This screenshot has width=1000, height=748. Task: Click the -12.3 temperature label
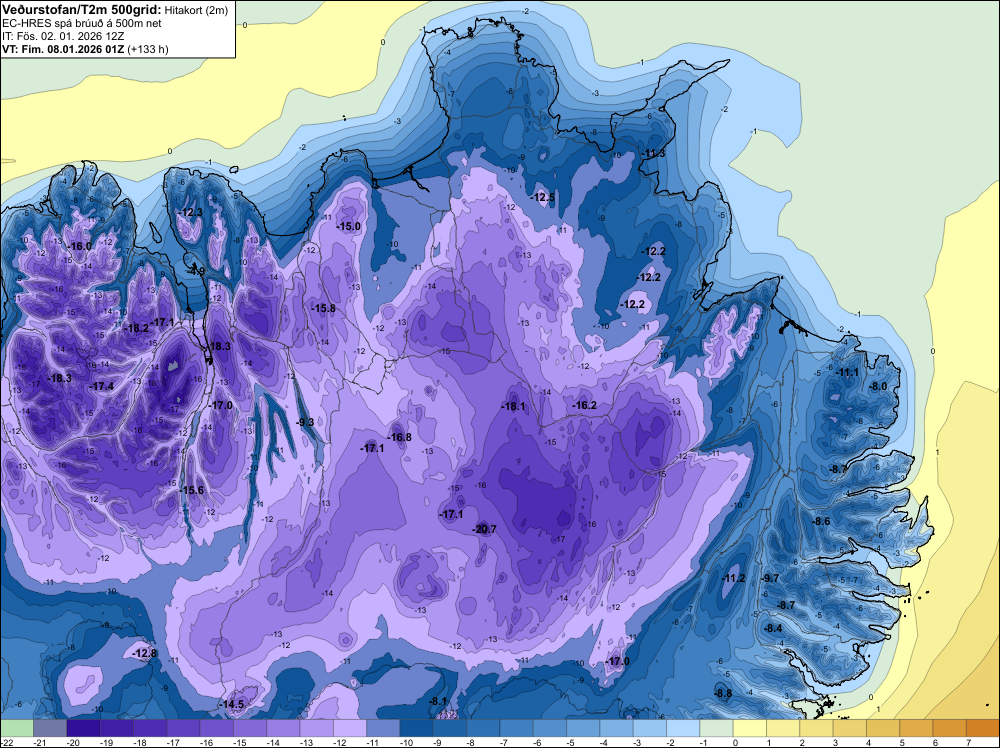[x=190, y=212]
